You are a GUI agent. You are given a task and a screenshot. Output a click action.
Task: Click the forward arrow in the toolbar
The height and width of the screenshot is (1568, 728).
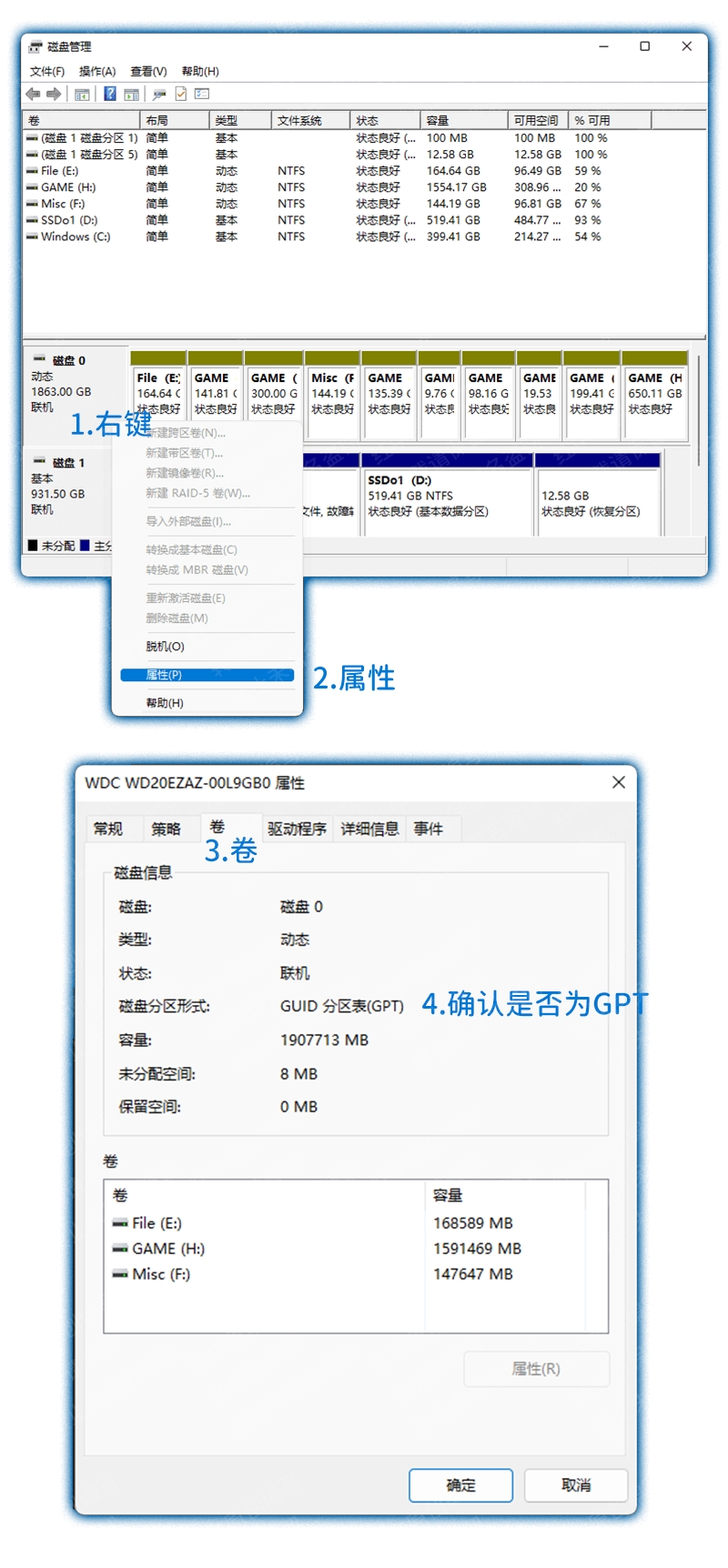tap(54, 94)
